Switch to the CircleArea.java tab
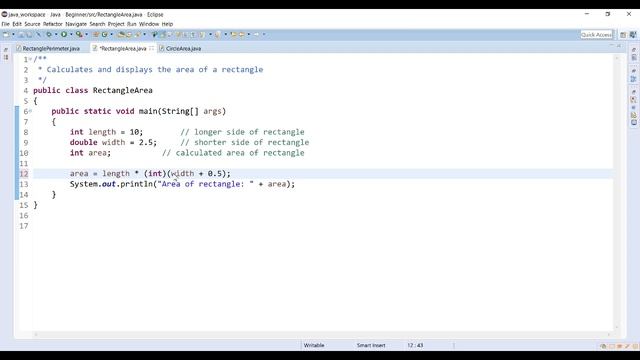Viewport: 640px width, 360px height. (180, 48)
